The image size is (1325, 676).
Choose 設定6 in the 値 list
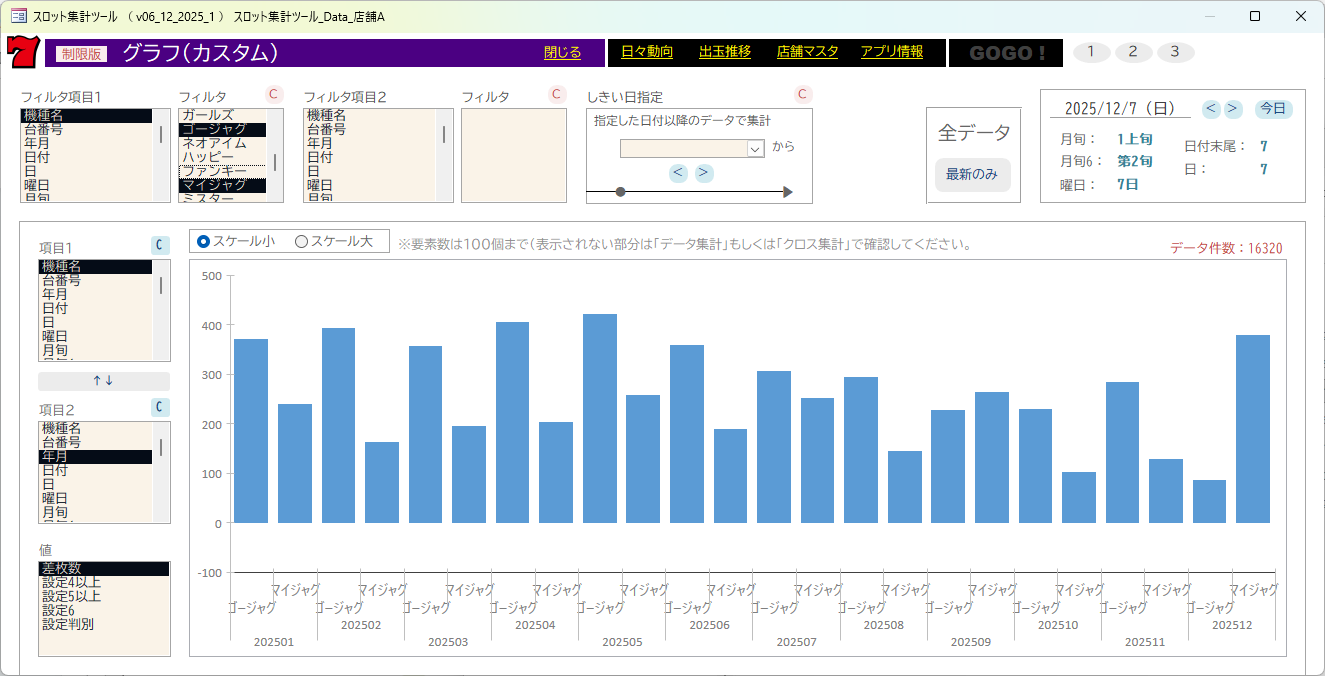tap(60, 610)
